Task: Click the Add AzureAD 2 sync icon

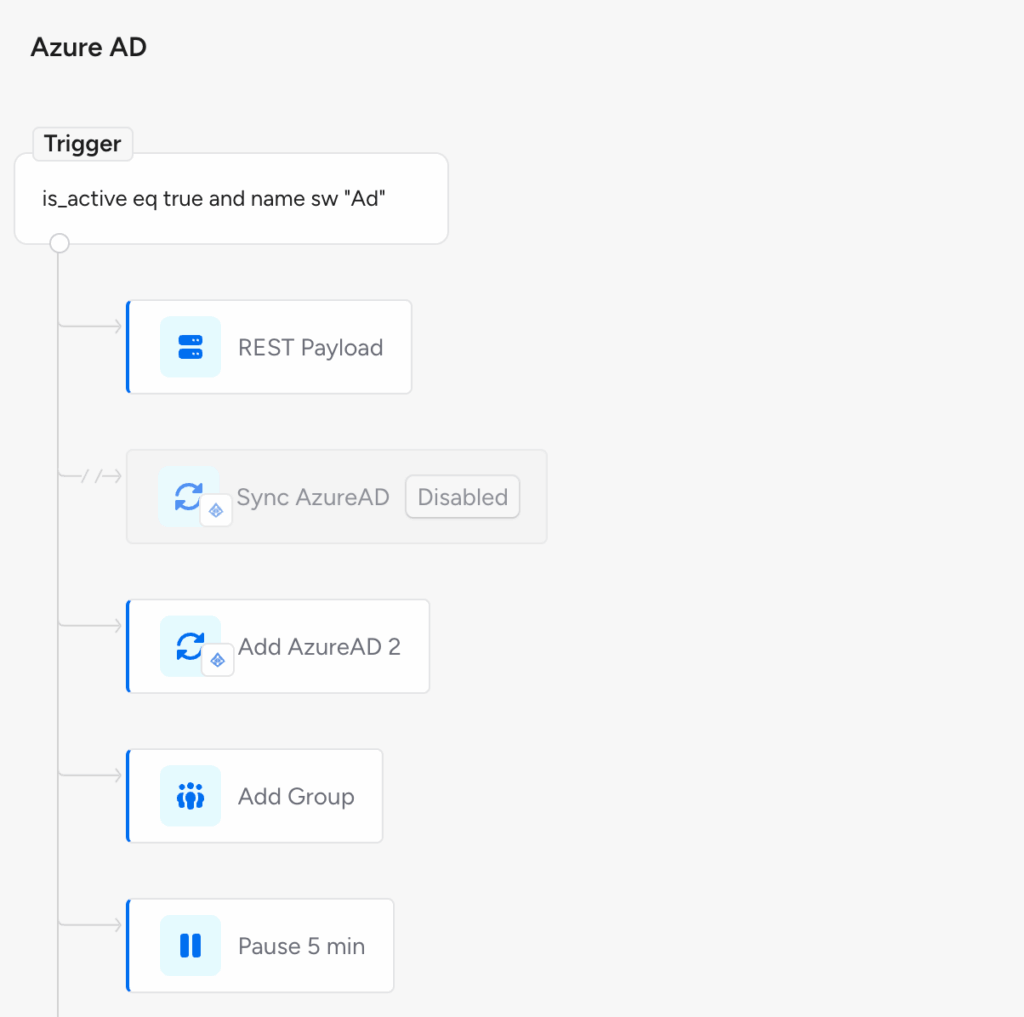Action: point(189,646)
